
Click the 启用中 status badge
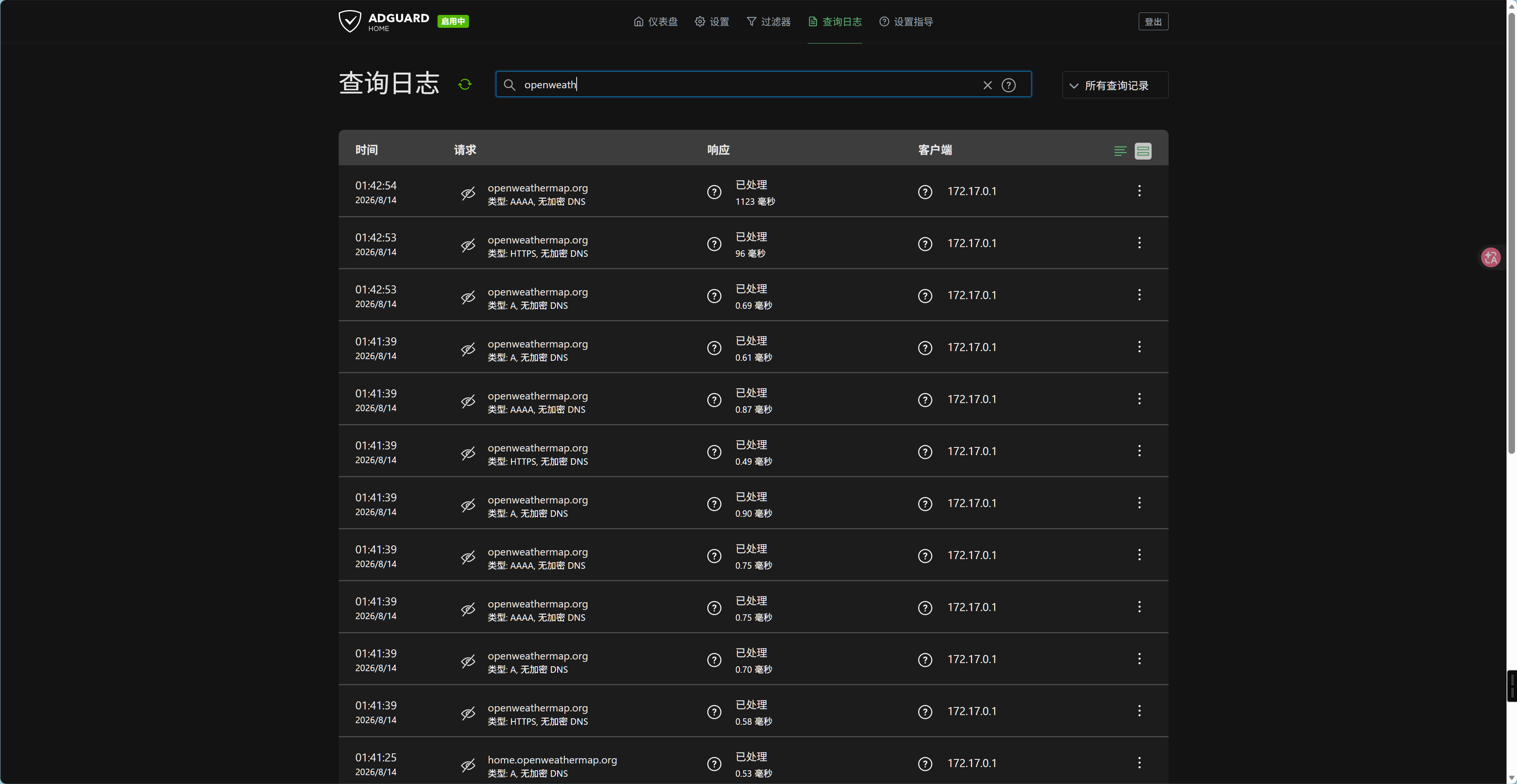pos(453,21)
